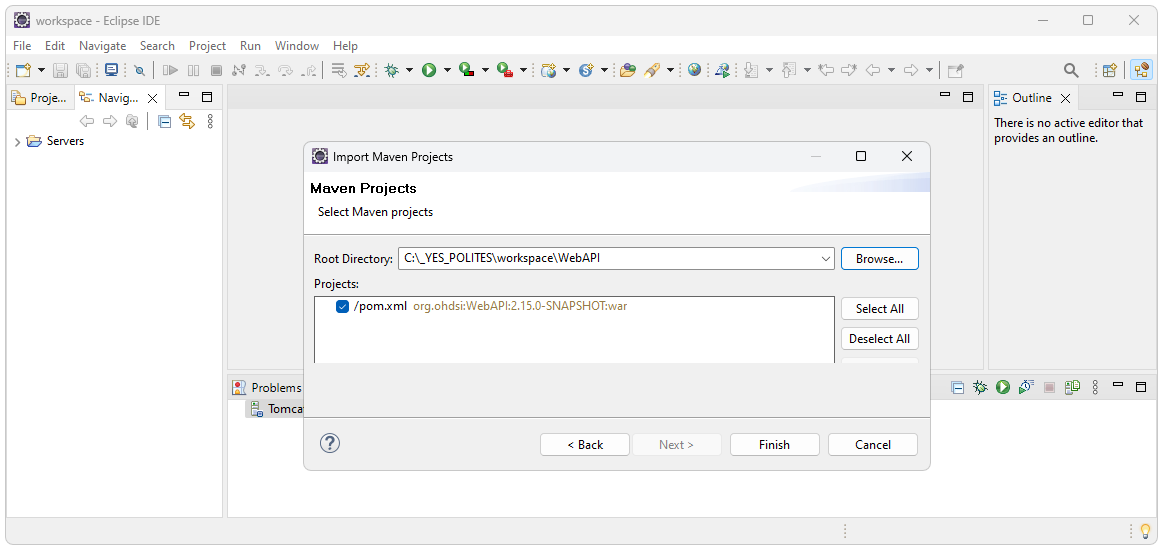1161x547 pixels.
Task: Start the server in debug mode
Action: pos(980,386)
